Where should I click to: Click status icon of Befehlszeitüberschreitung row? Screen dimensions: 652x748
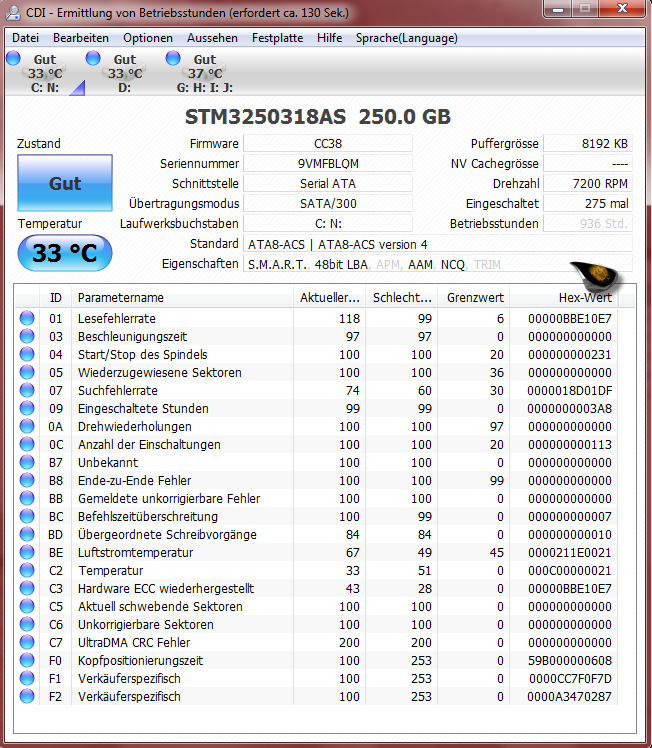pos(27,516)
